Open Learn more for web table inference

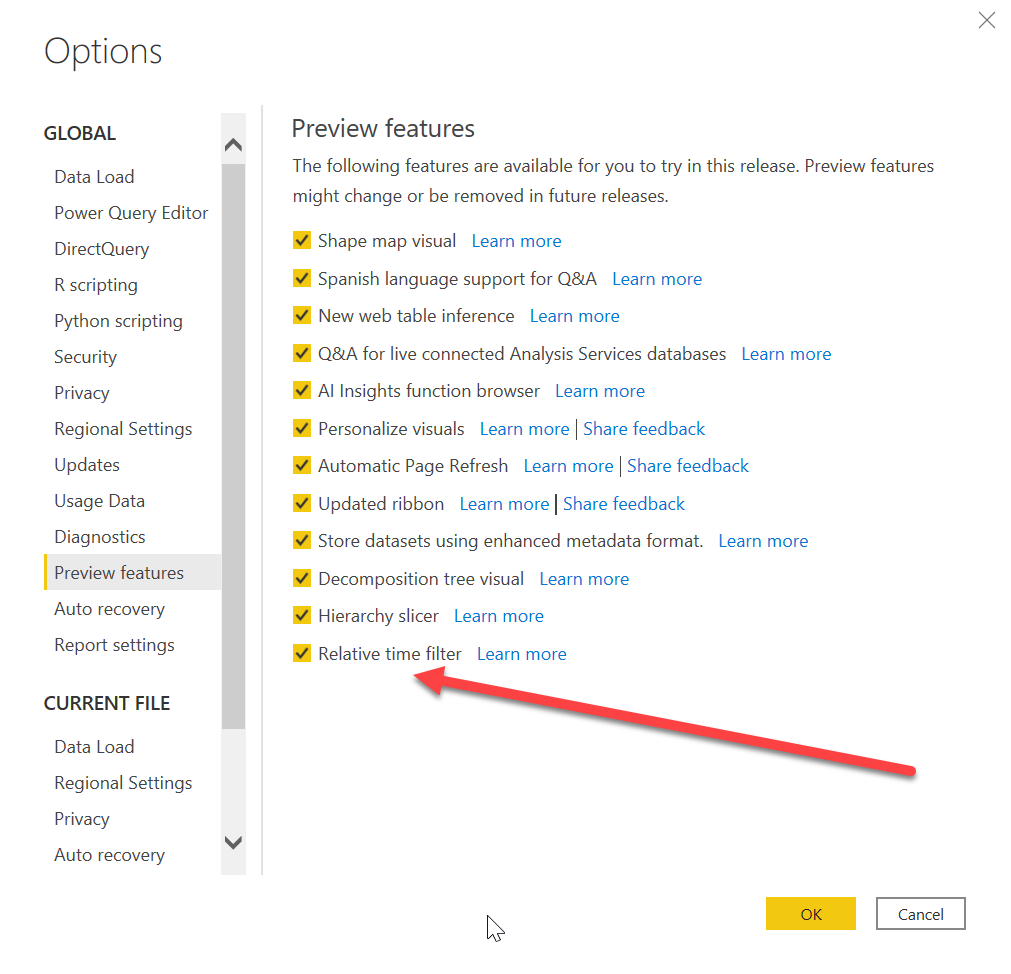click(x=574, y=316)
